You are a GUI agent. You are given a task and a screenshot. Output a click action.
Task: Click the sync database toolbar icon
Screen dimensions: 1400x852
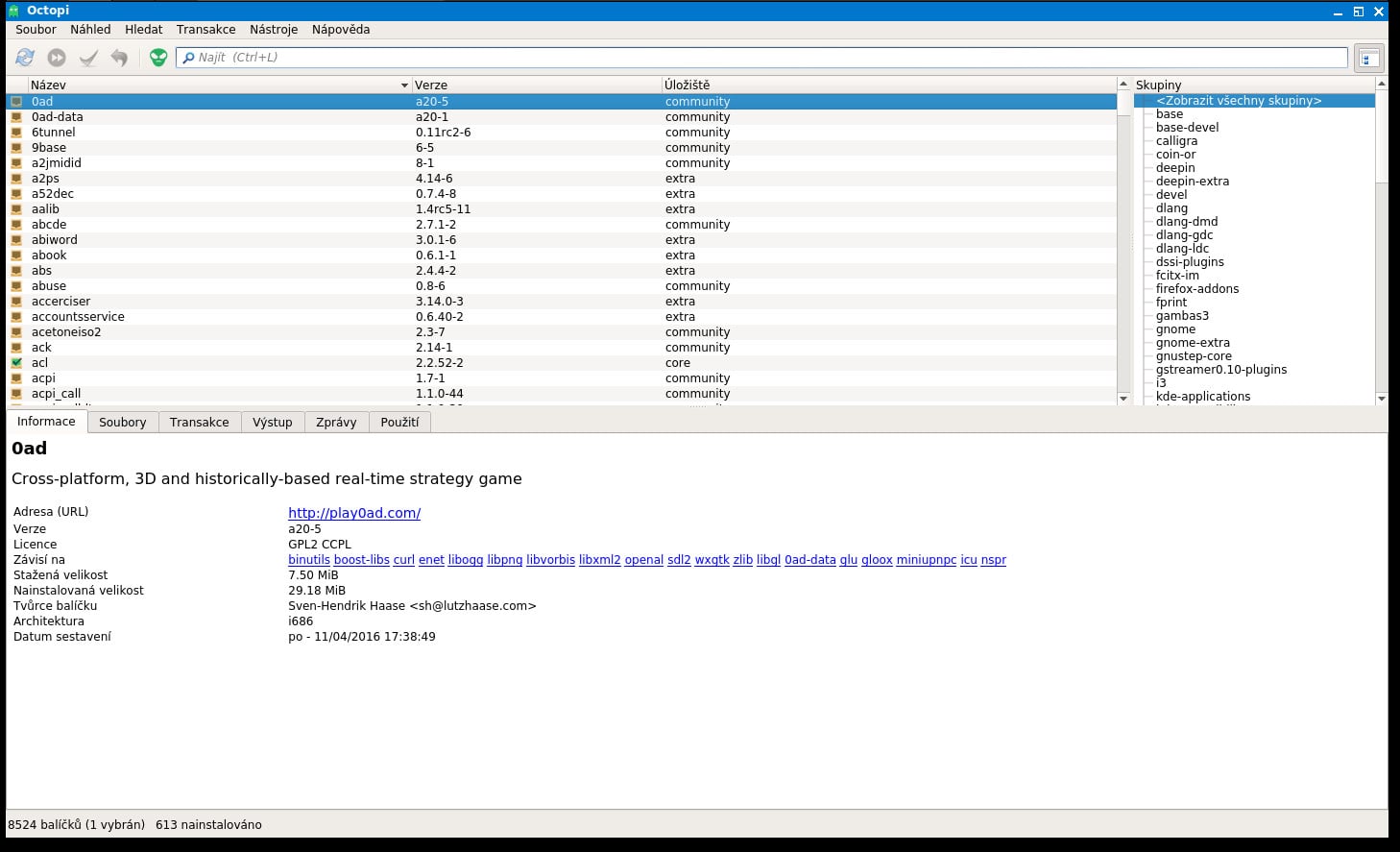coord(25,58)
